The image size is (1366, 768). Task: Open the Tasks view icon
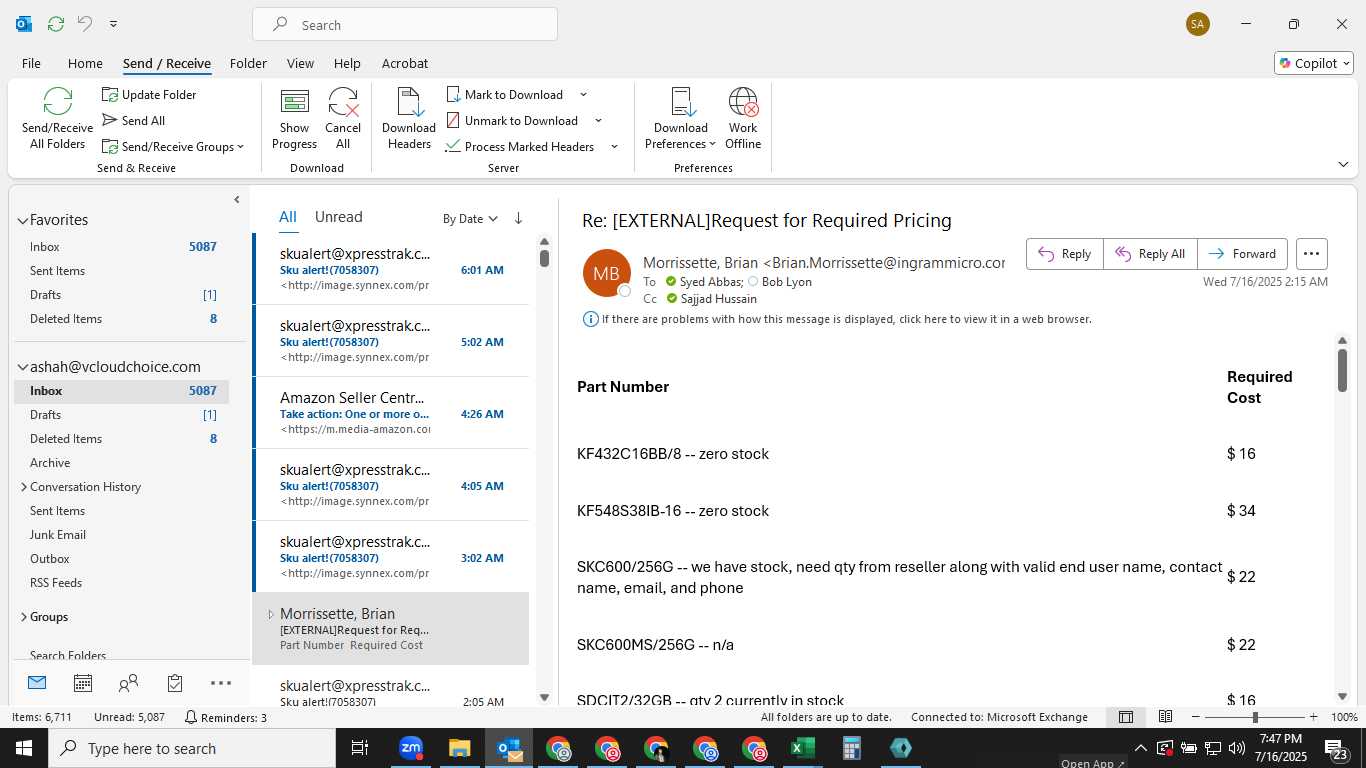tap(175, 683)
